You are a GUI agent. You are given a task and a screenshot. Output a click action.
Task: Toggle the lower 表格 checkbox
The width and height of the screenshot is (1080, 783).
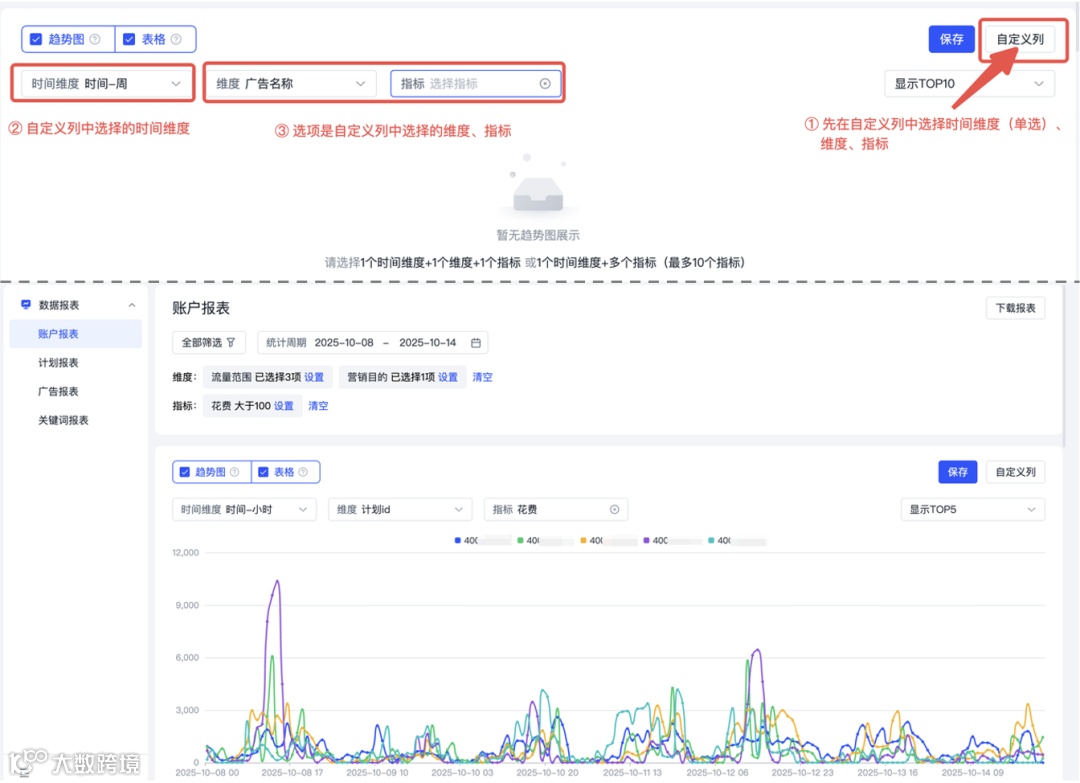point(263,472)
